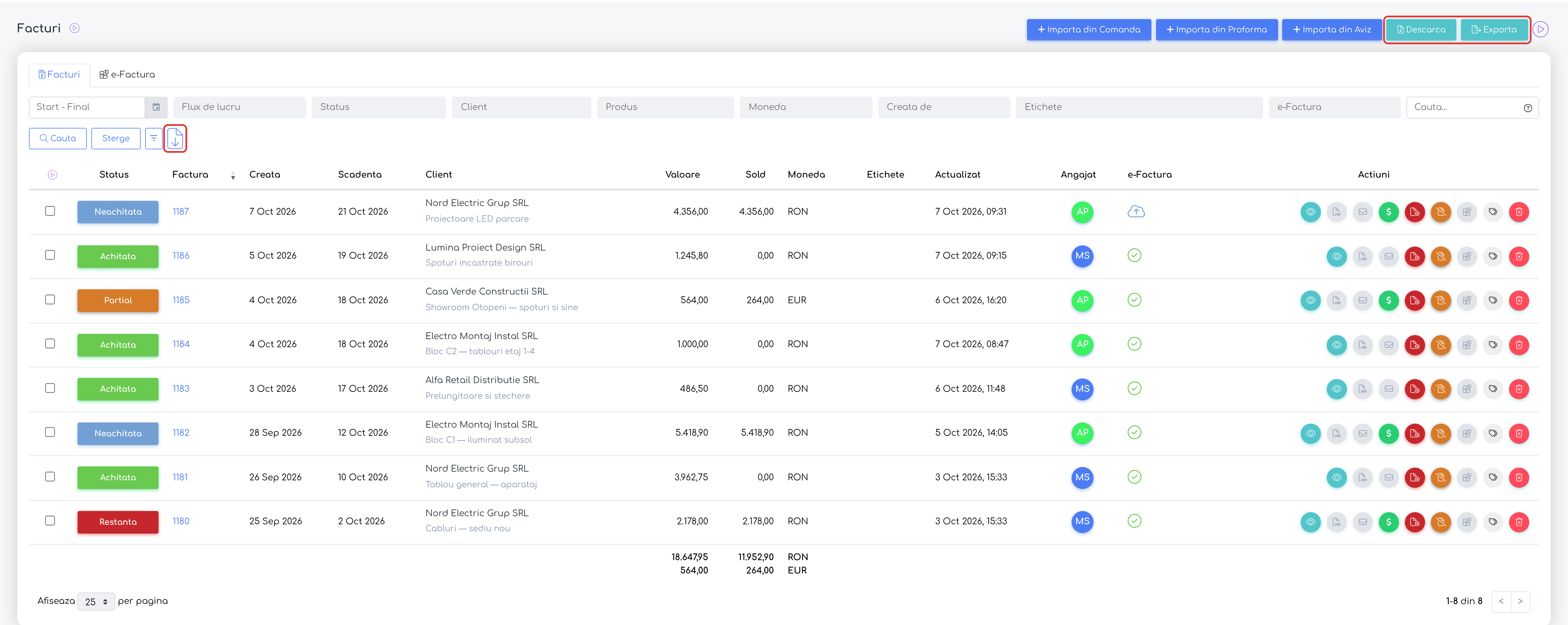Click trash delete icon for invoice 1187

click(x=1519, y=212)
